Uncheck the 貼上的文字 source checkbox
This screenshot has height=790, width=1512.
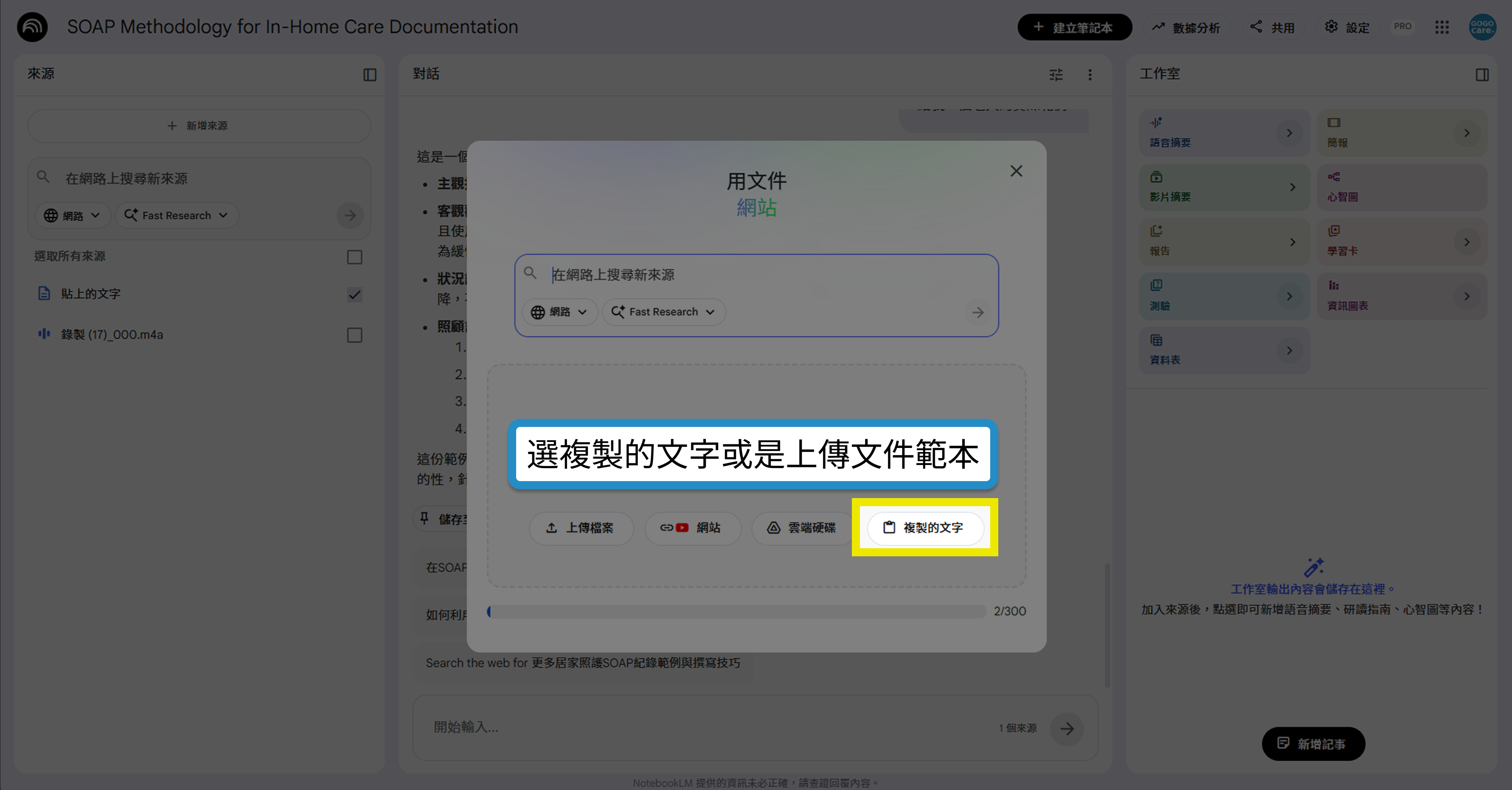tap(354, 294)
